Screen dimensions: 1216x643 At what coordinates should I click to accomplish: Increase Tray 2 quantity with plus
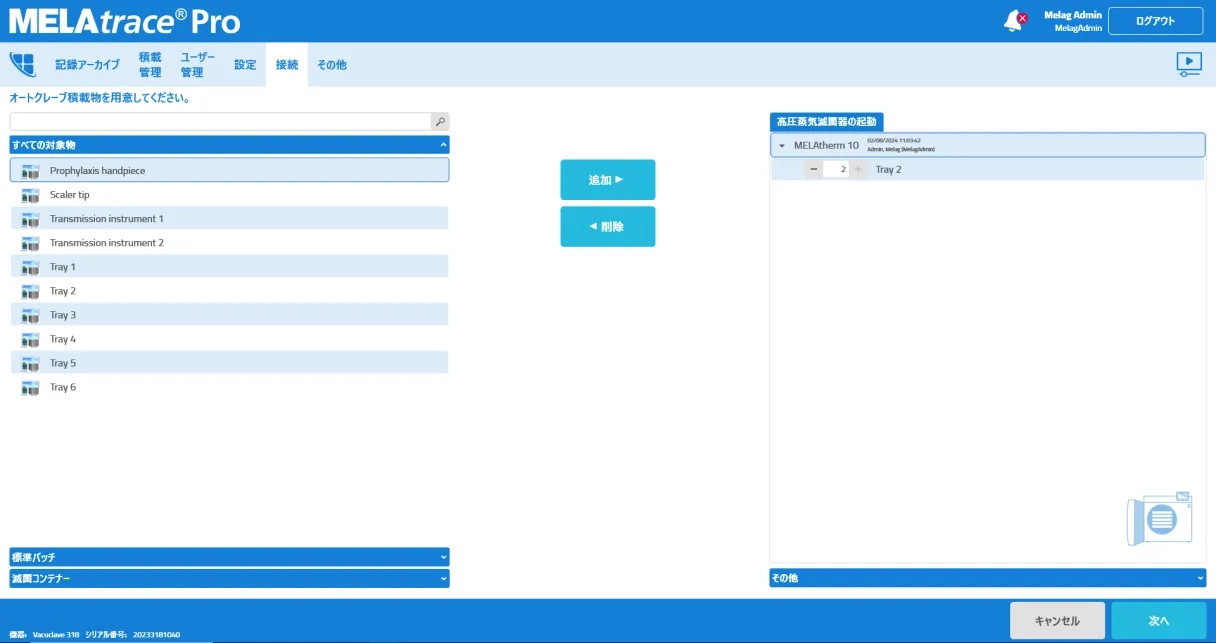point(858,170)
